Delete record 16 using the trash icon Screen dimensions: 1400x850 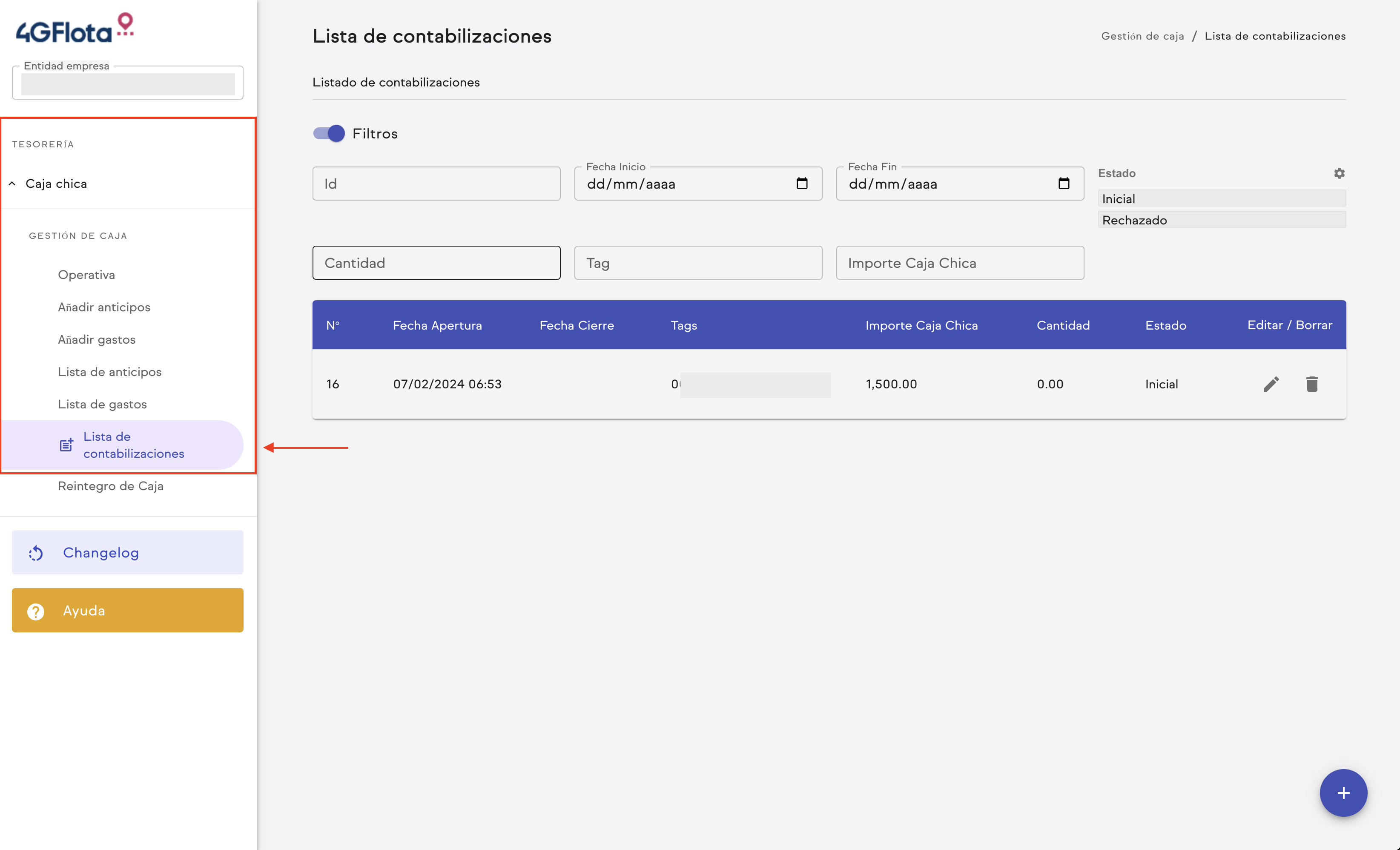[x=1312, y=384]
